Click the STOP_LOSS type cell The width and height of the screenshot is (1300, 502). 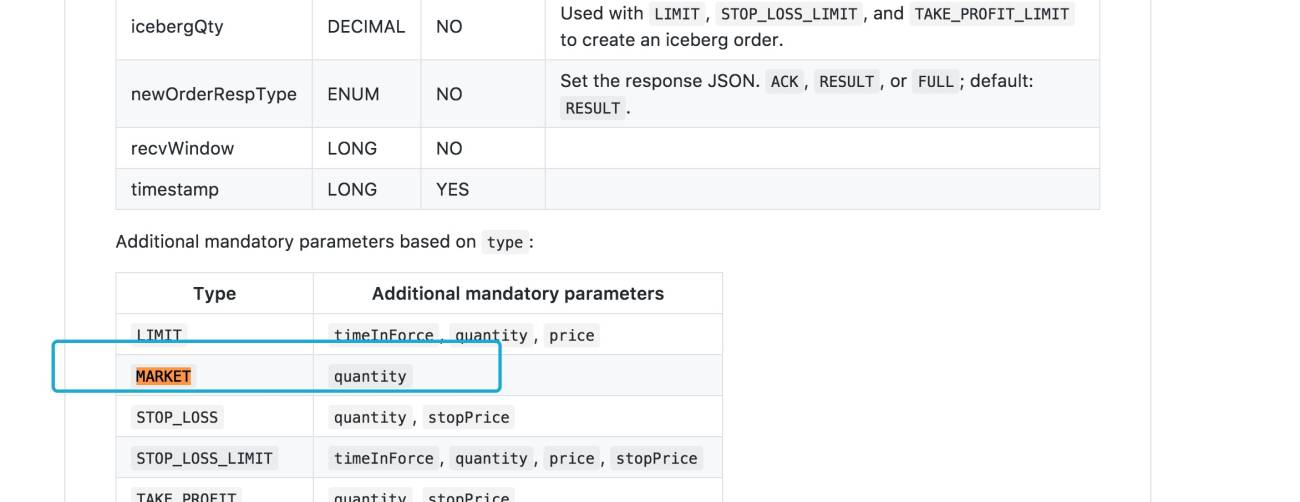[x=214, y=417]
